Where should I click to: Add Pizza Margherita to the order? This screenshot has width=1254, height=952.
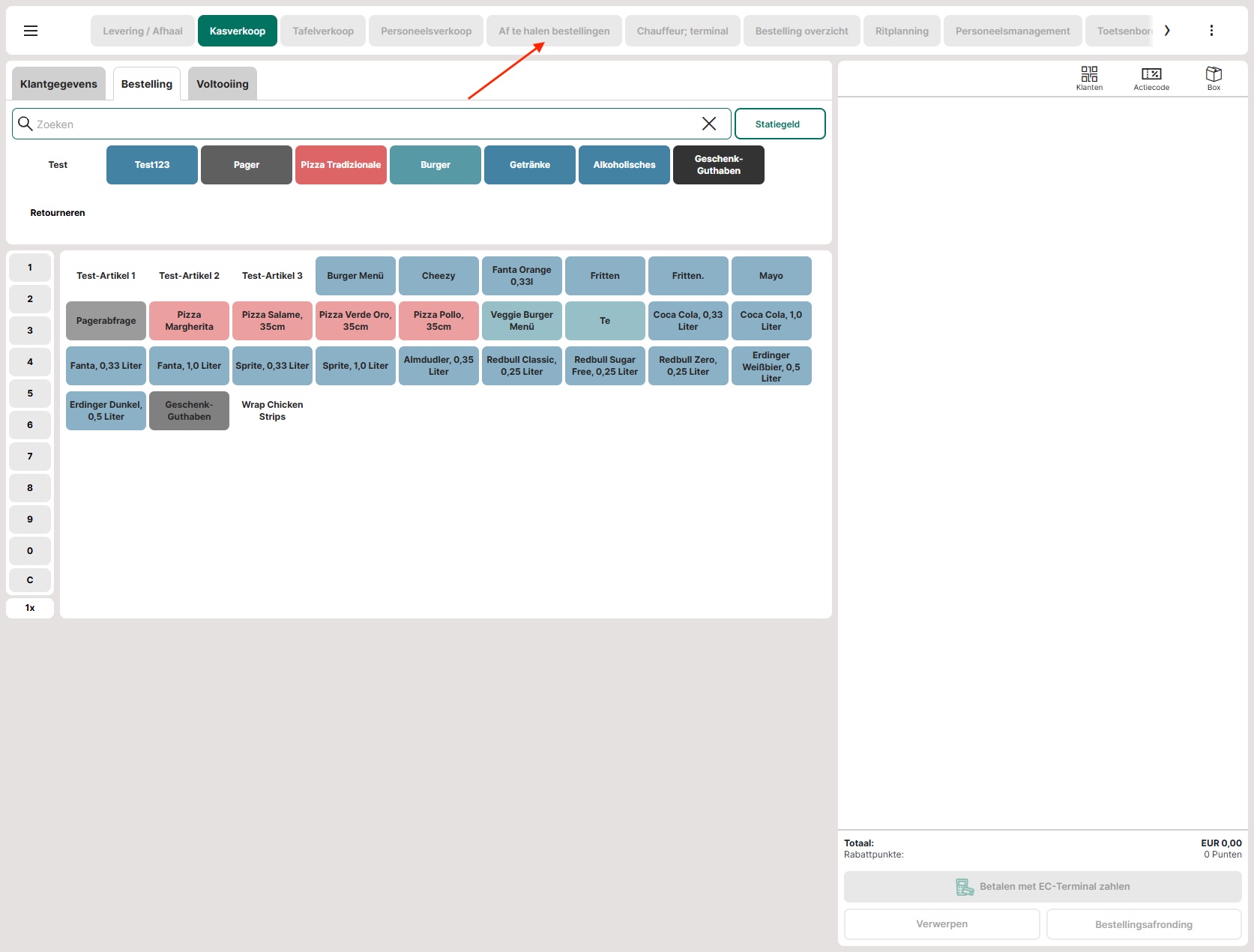tap(189, 321)
